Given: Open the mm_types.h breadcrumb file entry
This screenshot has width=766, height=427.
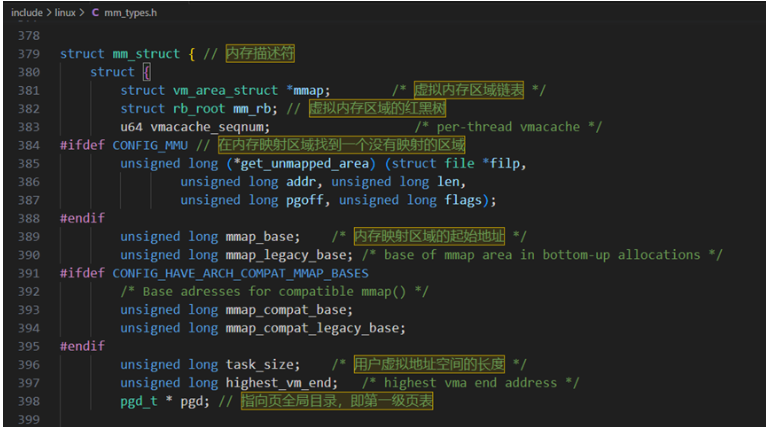Looking at the screenshot, I should coord(130,13).
